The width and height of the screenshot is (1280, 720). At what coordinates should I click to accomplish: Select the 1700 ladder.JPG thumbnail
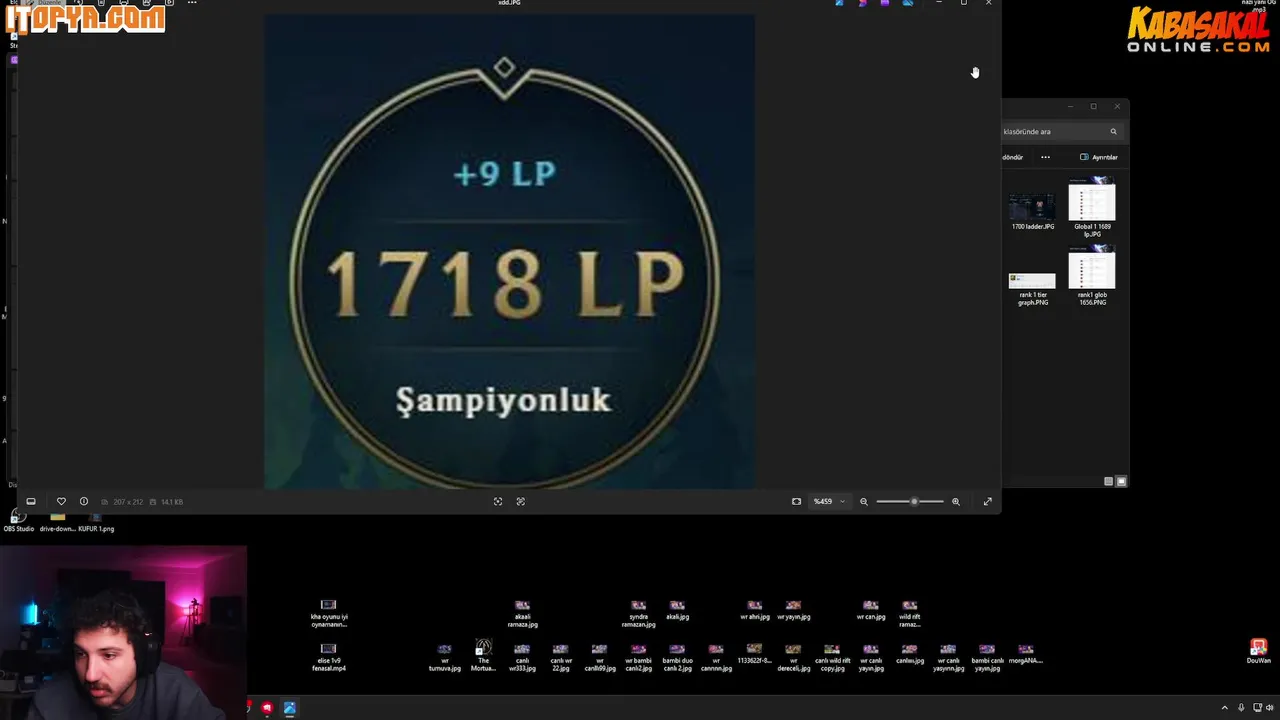1033,212
